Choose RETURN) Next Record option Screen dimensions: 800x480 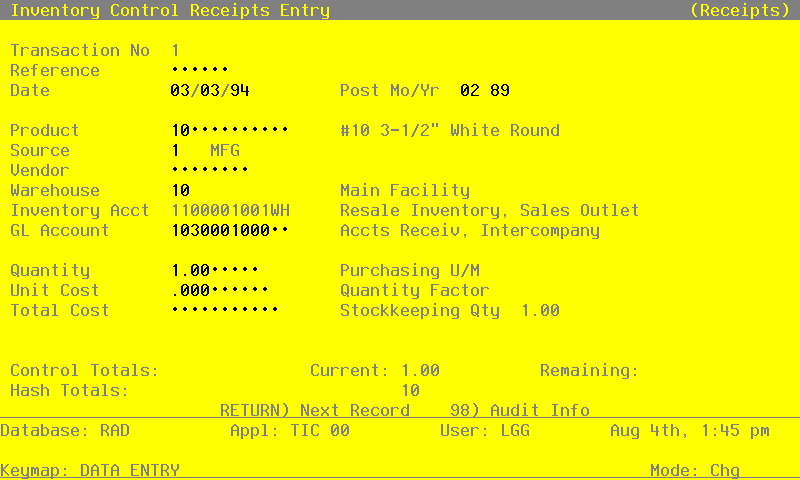pos(315,410)
